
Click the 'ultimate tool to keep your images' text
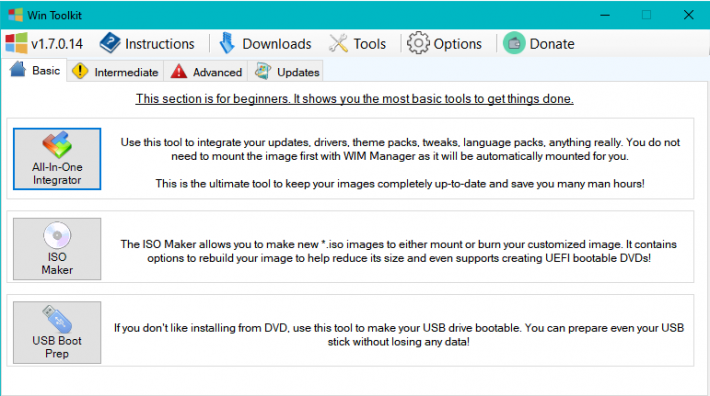pyautogui.click(x=400, y=184)
